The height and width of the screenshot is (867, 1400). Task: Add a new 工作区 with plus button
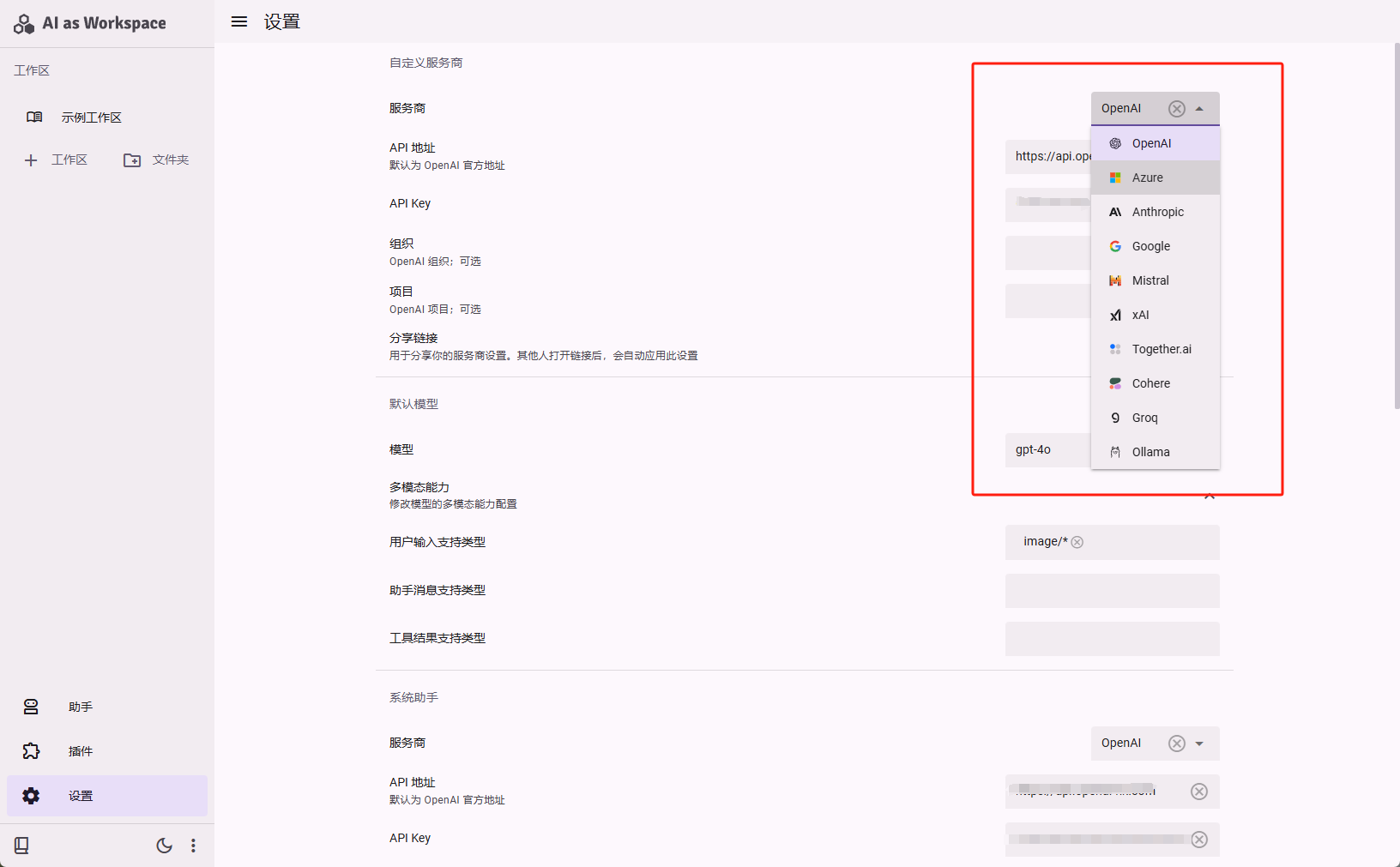56,160
